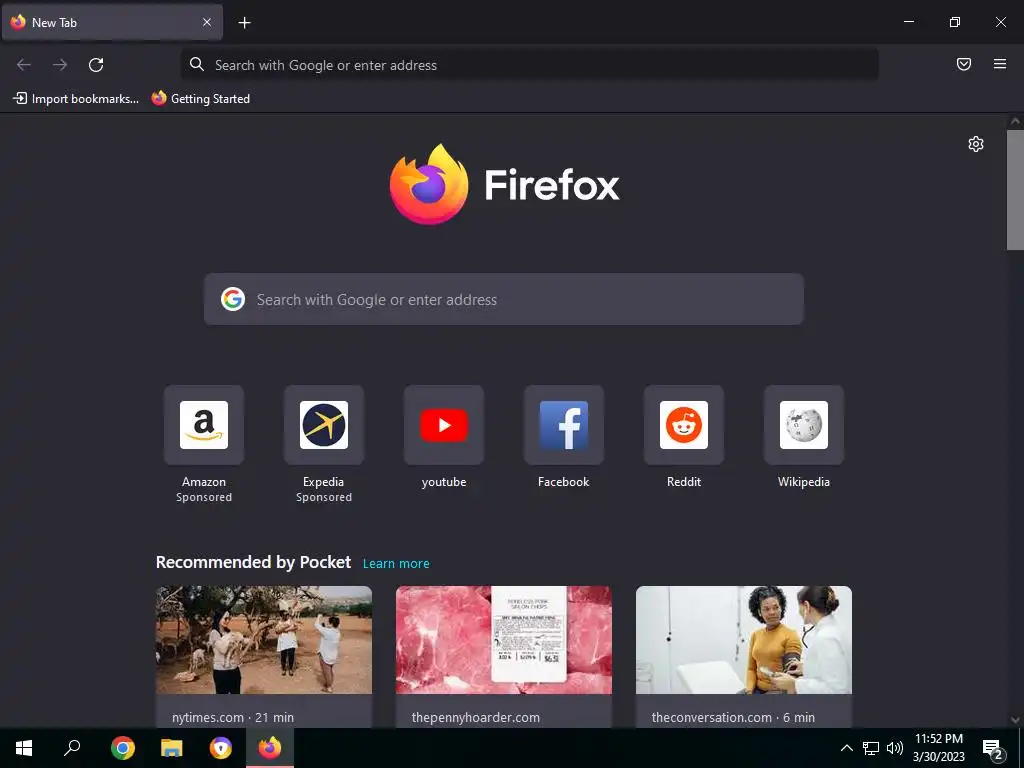Click the magnifier icon in address bar
The width and height of the screenshot is (1024, 768).
click(x=197, y=64)
